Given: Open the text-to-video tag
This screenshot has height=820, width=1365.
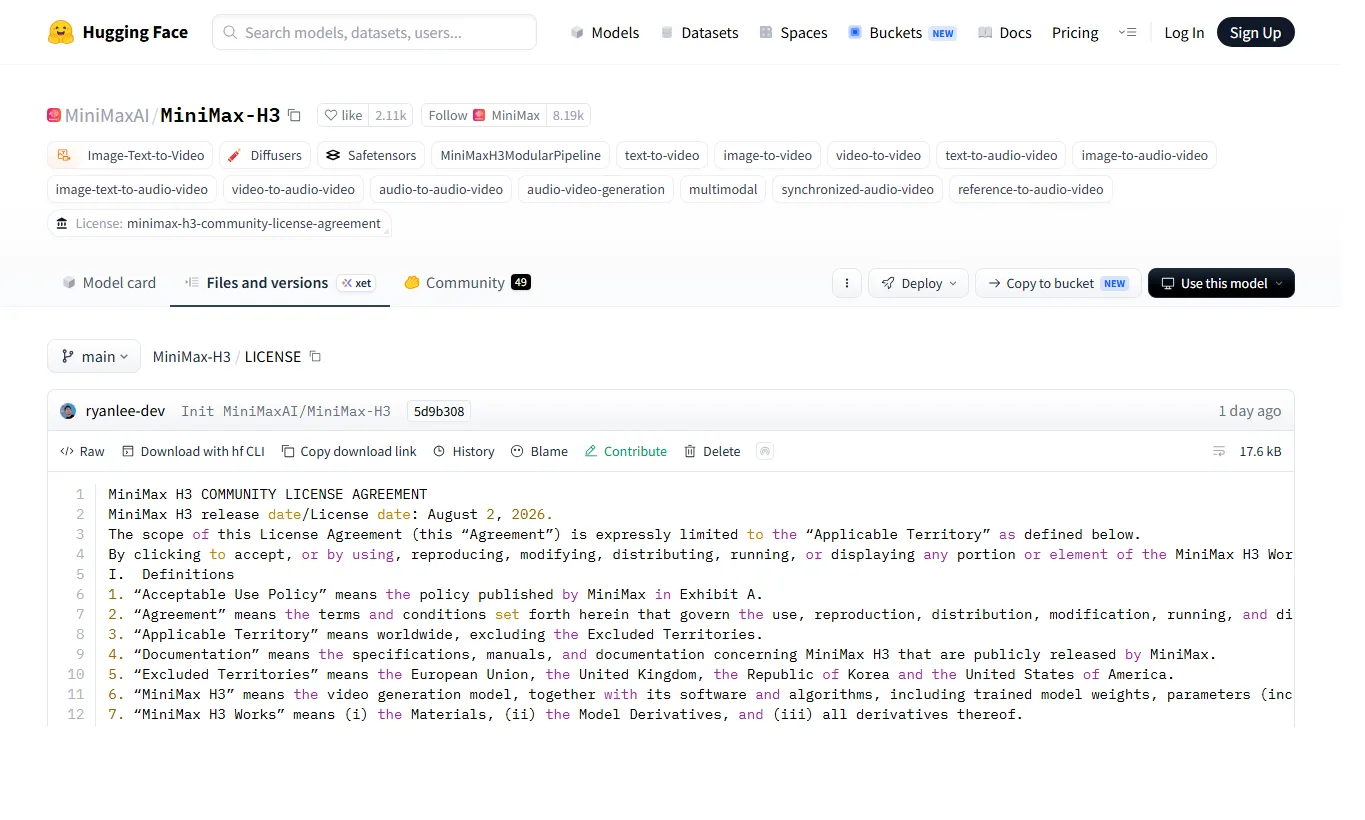Looking at the screenshot, I should click(662, 155).
